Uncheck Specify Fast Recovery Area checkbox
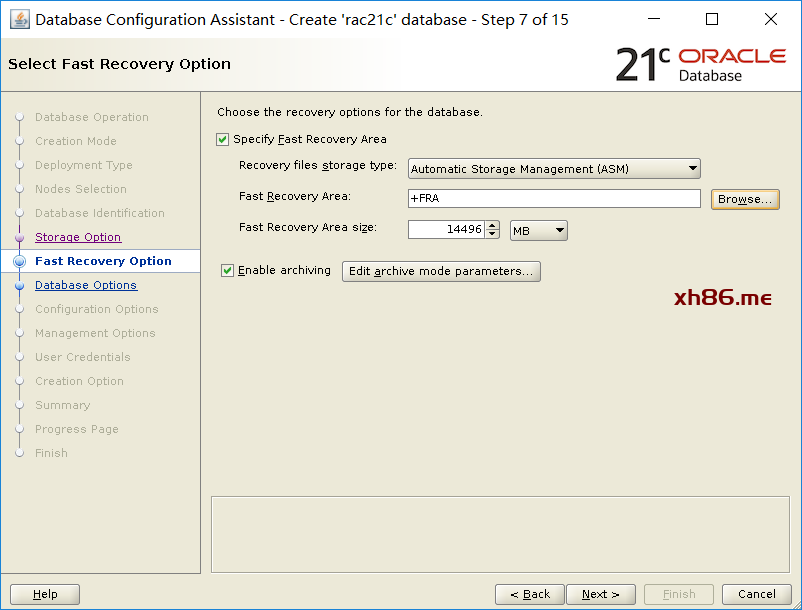Image resolution: width=802 pixels, height=610 pixels. [223, 140]
